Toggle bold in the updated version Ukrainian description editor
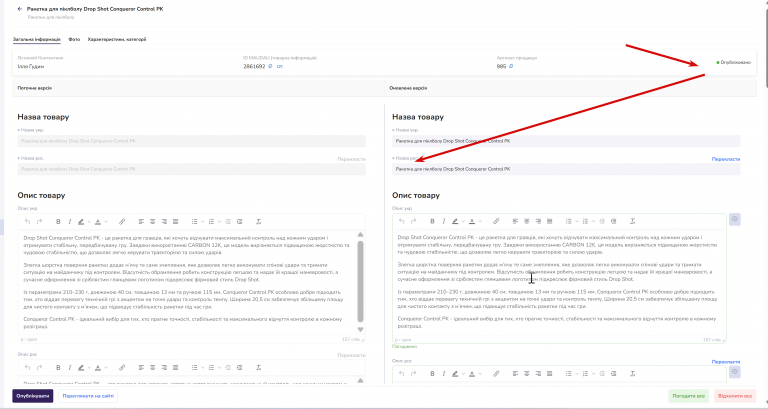Viewport: 768px width, 409px height. 432,221
